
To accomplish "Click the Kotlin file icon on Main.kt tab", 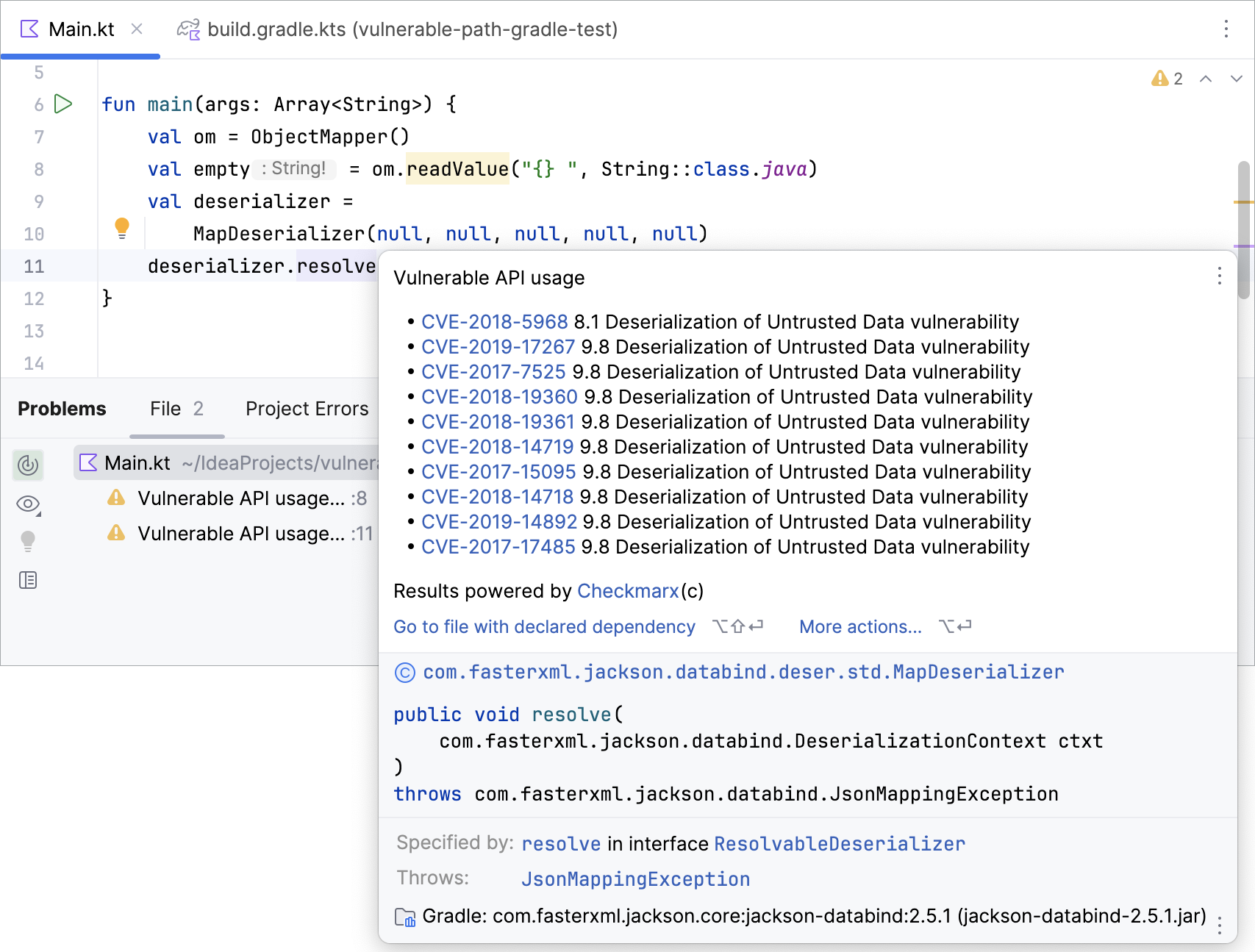I will point(30,29).
